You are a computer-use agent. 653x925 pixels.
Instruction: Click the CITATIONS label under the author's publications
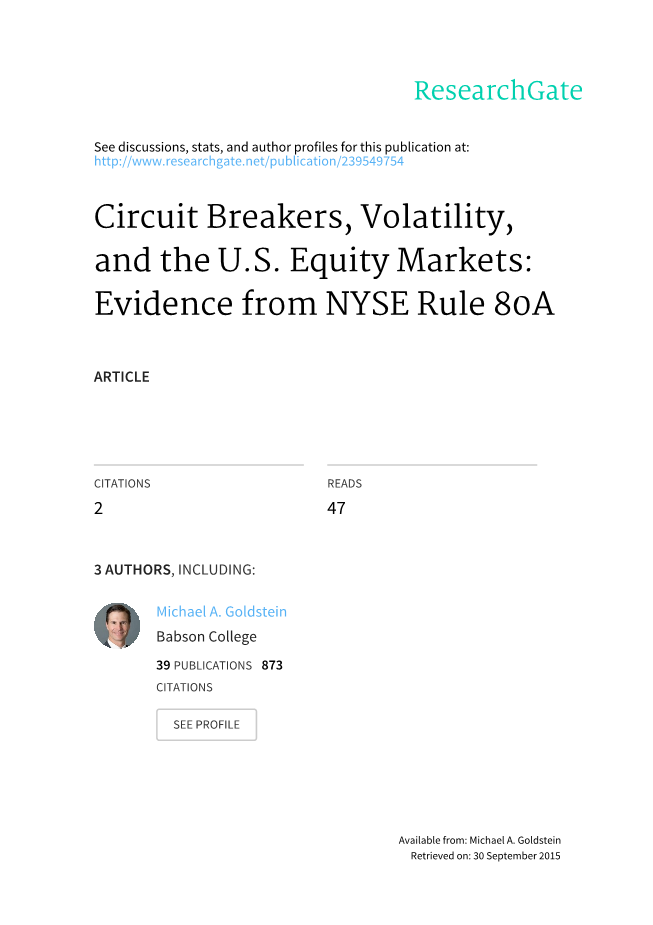[x=184, y=687]
